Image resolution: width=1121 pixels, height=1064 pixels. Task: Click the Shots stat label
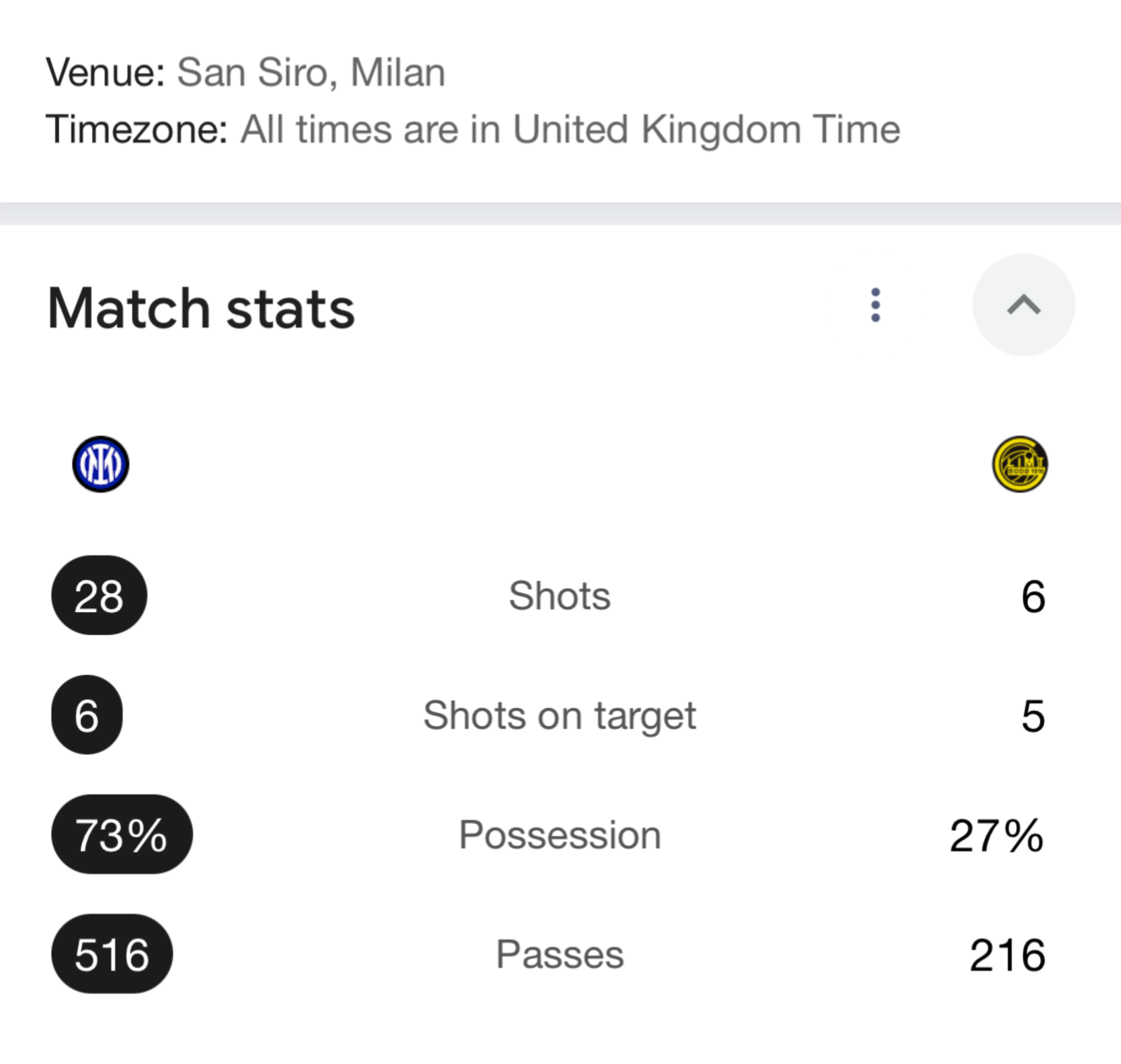tap(560, 596)
